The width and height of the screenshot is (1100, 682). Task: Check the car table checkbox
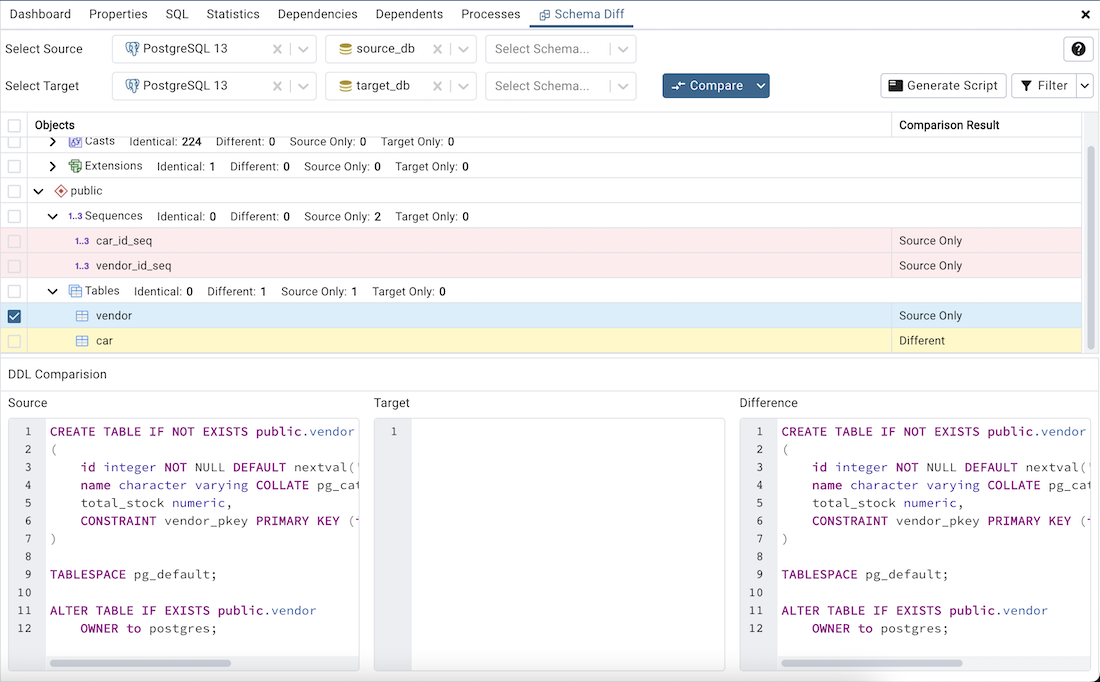13,340
